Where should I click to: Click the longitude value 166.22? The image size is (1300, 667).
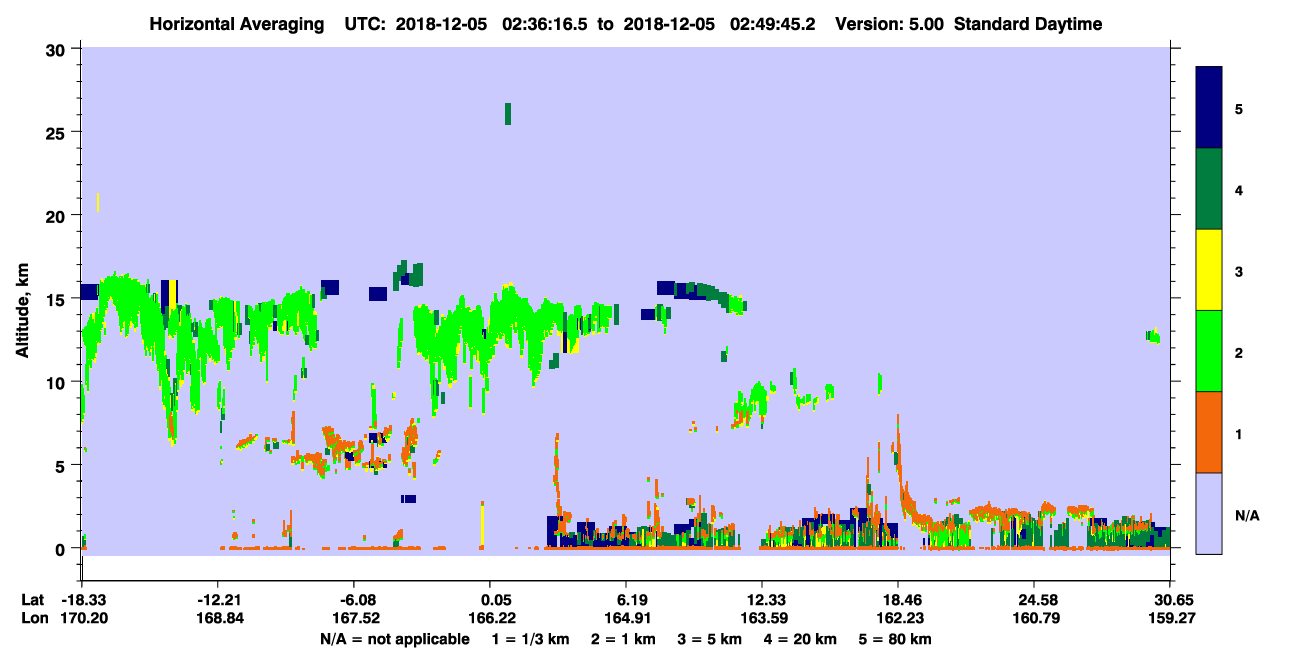pyautogui.click(x=490, y=618)
